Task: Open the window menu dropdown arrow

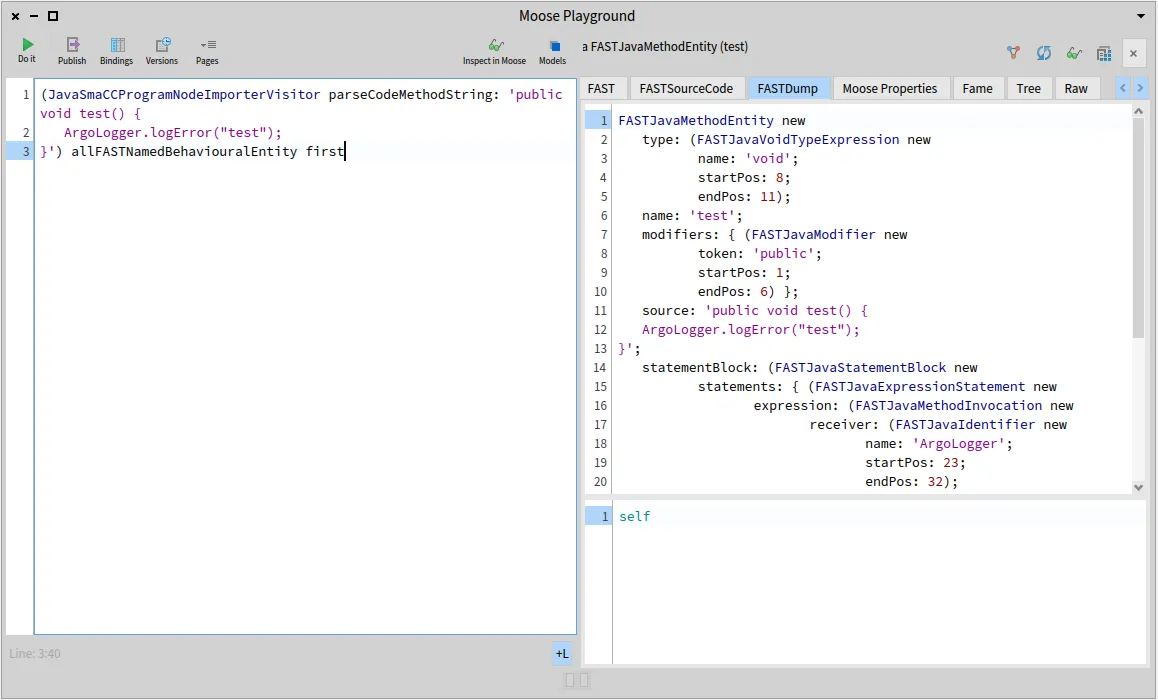Action: [1141, 16]
